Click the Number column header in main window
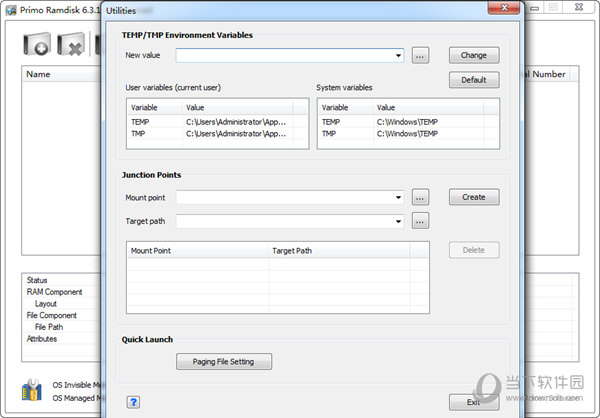The image size is (600, 418). tap(548, 74)
